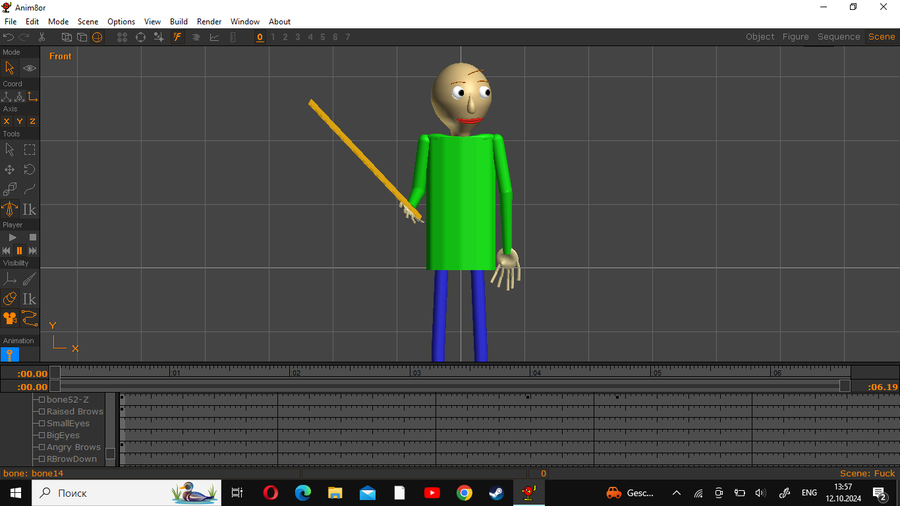Switch to the Figure editor
Screen dimensions: 900x506
click(x=796, y=37)
